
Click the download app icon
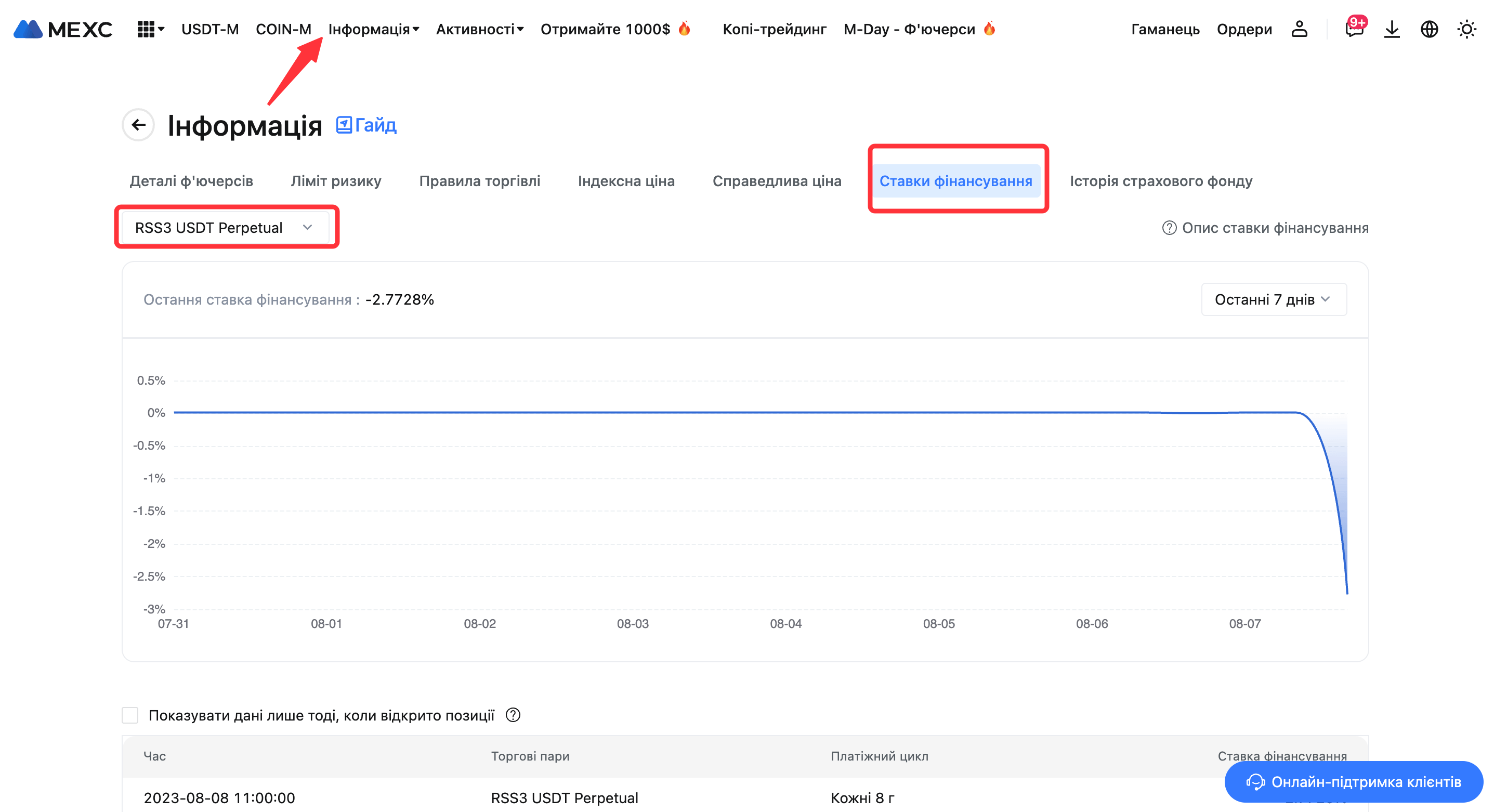1392,29
